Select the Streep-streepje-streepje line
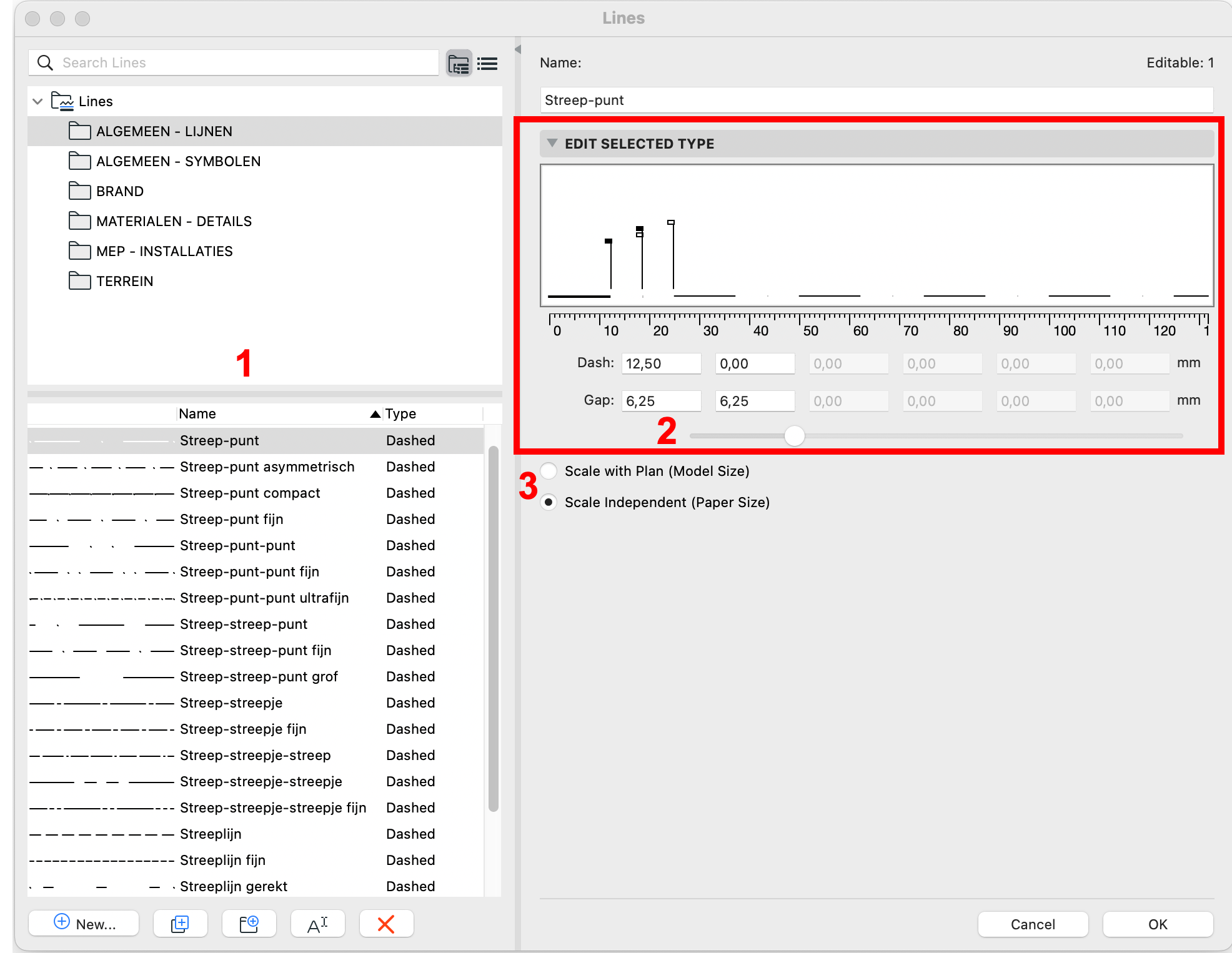The width and height of the screenshot is (1232, 953). point(256,781)
